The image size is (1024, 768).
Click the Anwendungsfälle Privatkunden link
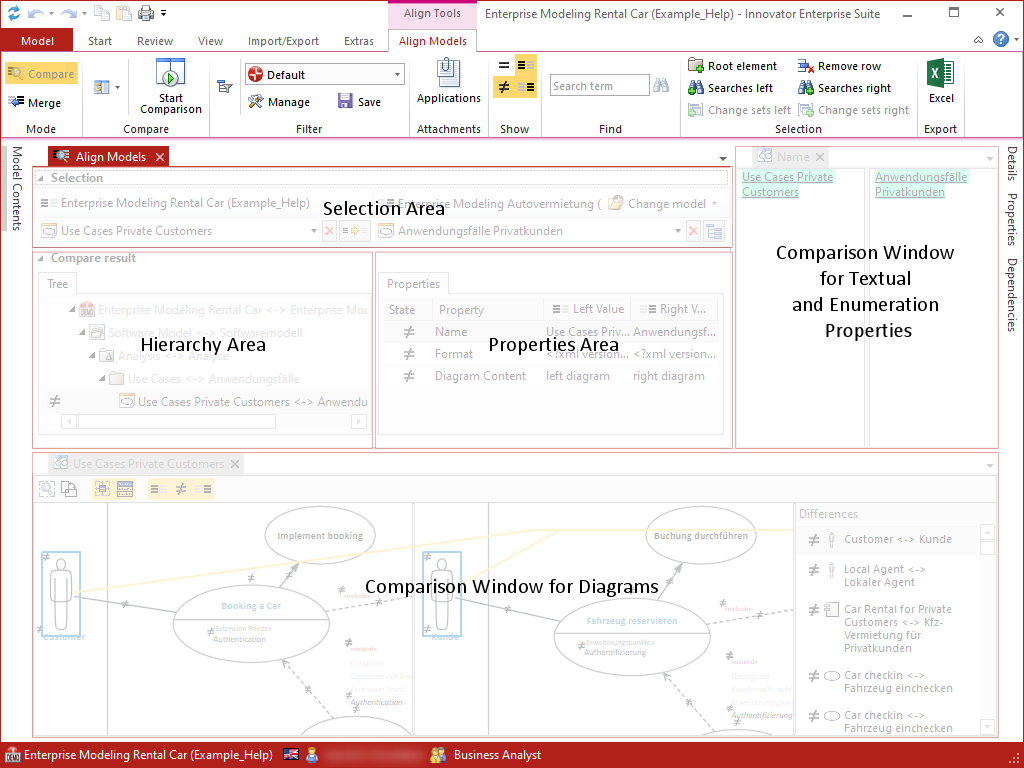[x=921, y=184]
